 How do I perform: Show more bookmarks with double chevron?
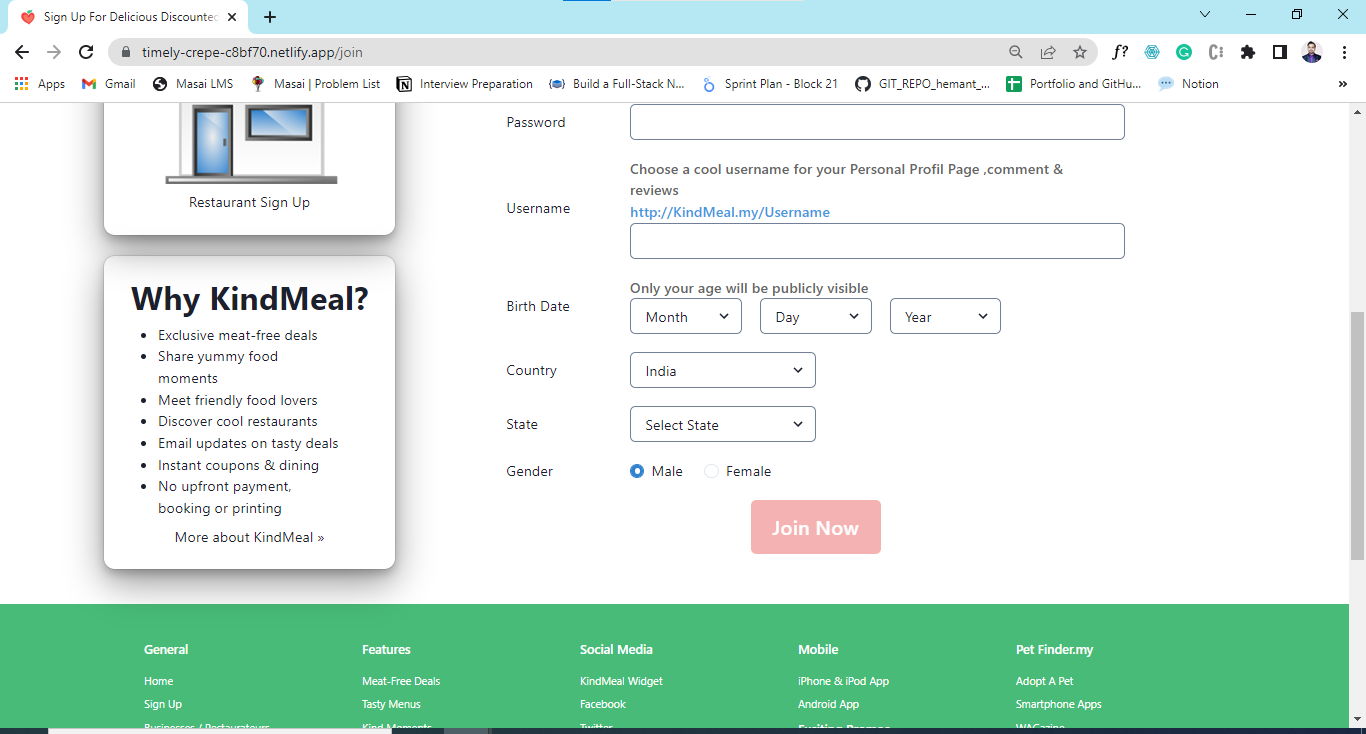coord(1342,84)
